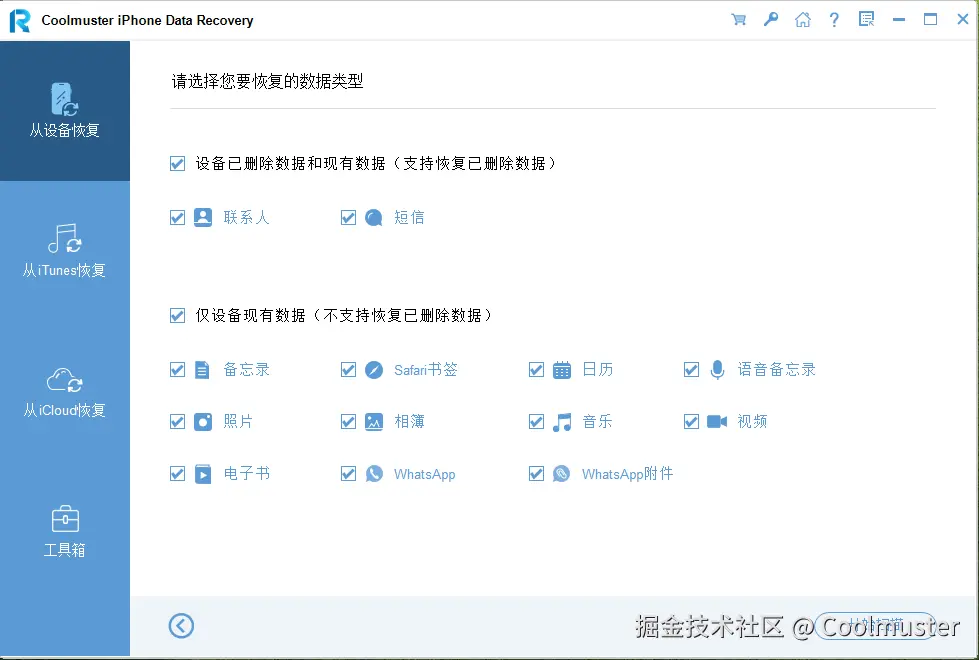Click the feedback log icon near the window controls
Viewport: 979px width, 660px height.
[866, 18]
